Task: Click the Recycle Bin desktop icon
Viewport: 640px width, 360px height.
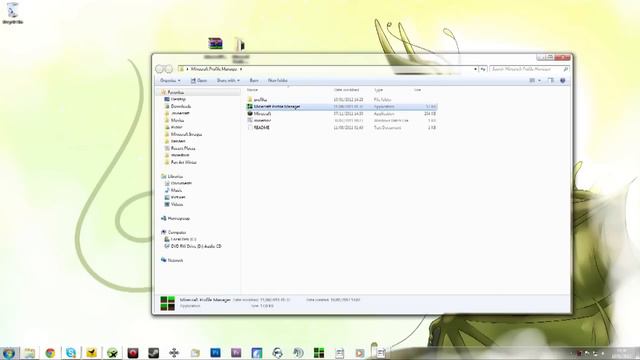Action: 12,12
